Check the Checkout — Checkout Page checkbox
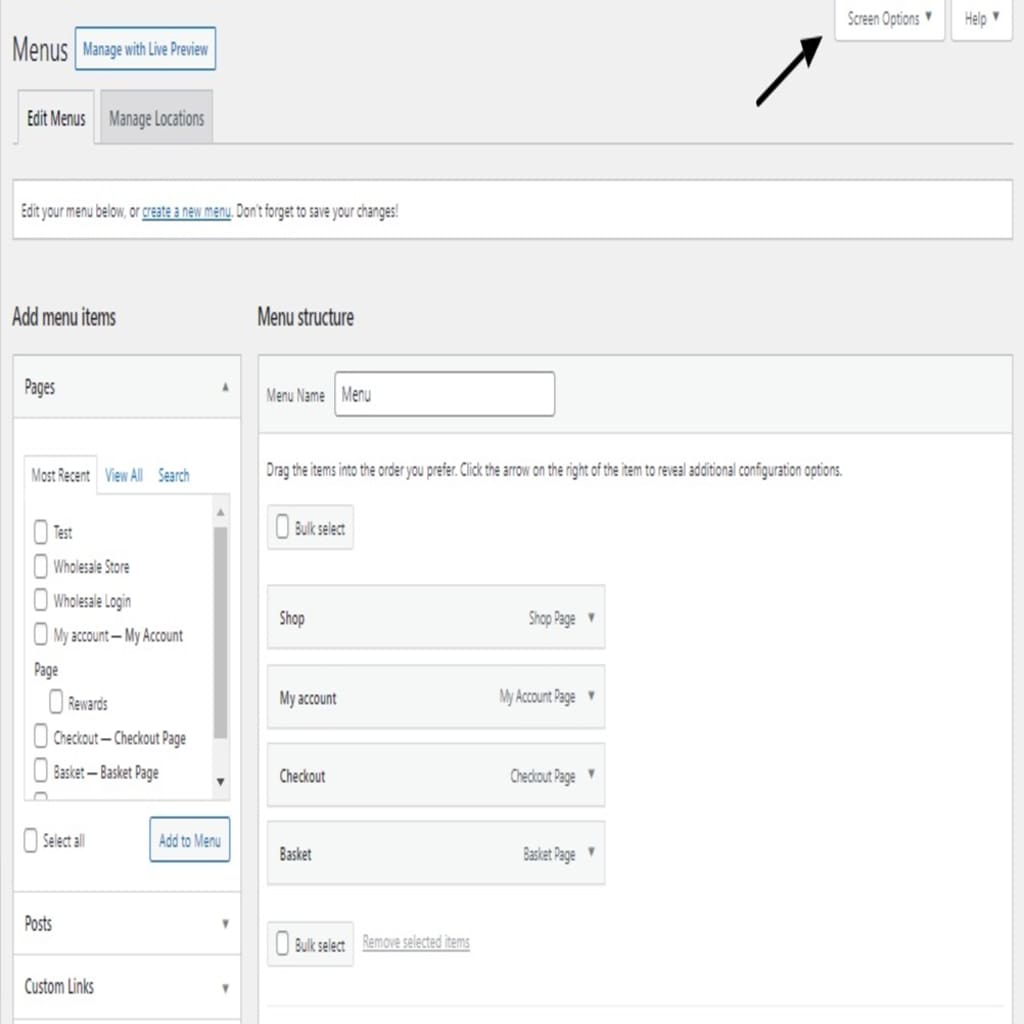This screenshot has width=1024, height=1024. [x=40, y=737]
